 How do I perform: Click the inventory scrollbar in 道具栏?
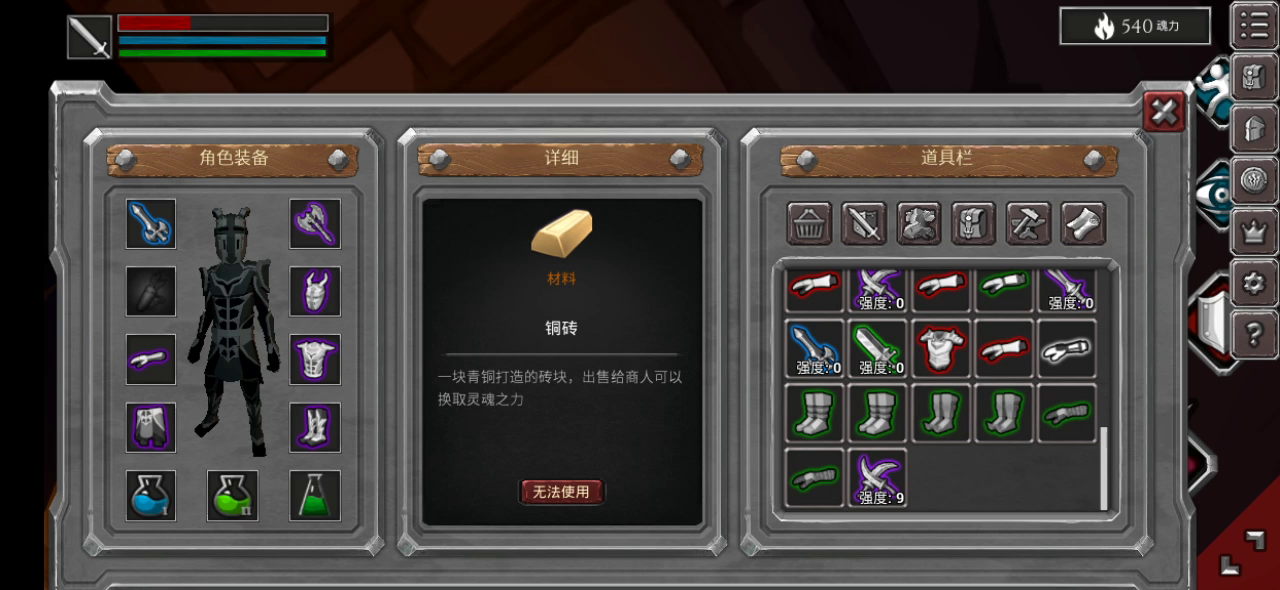1104,468
